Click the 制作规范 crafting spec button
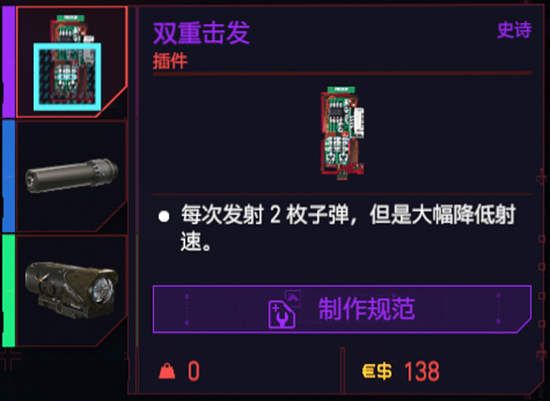The width and height of the screenshot is (550, 401). coord(342,309)
